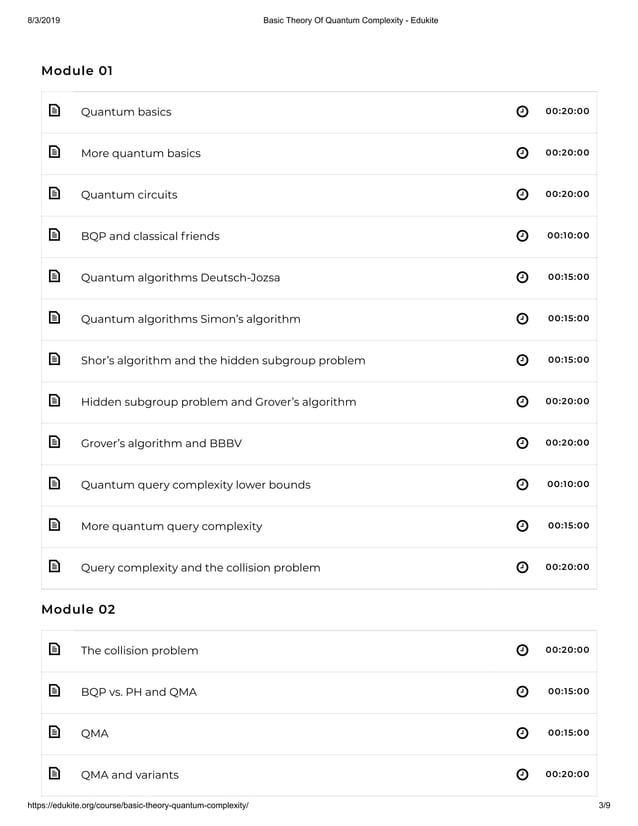This screenshot has height=826, width=638.
Task: Select the QMA lesson title
Action: click(94, 733)
